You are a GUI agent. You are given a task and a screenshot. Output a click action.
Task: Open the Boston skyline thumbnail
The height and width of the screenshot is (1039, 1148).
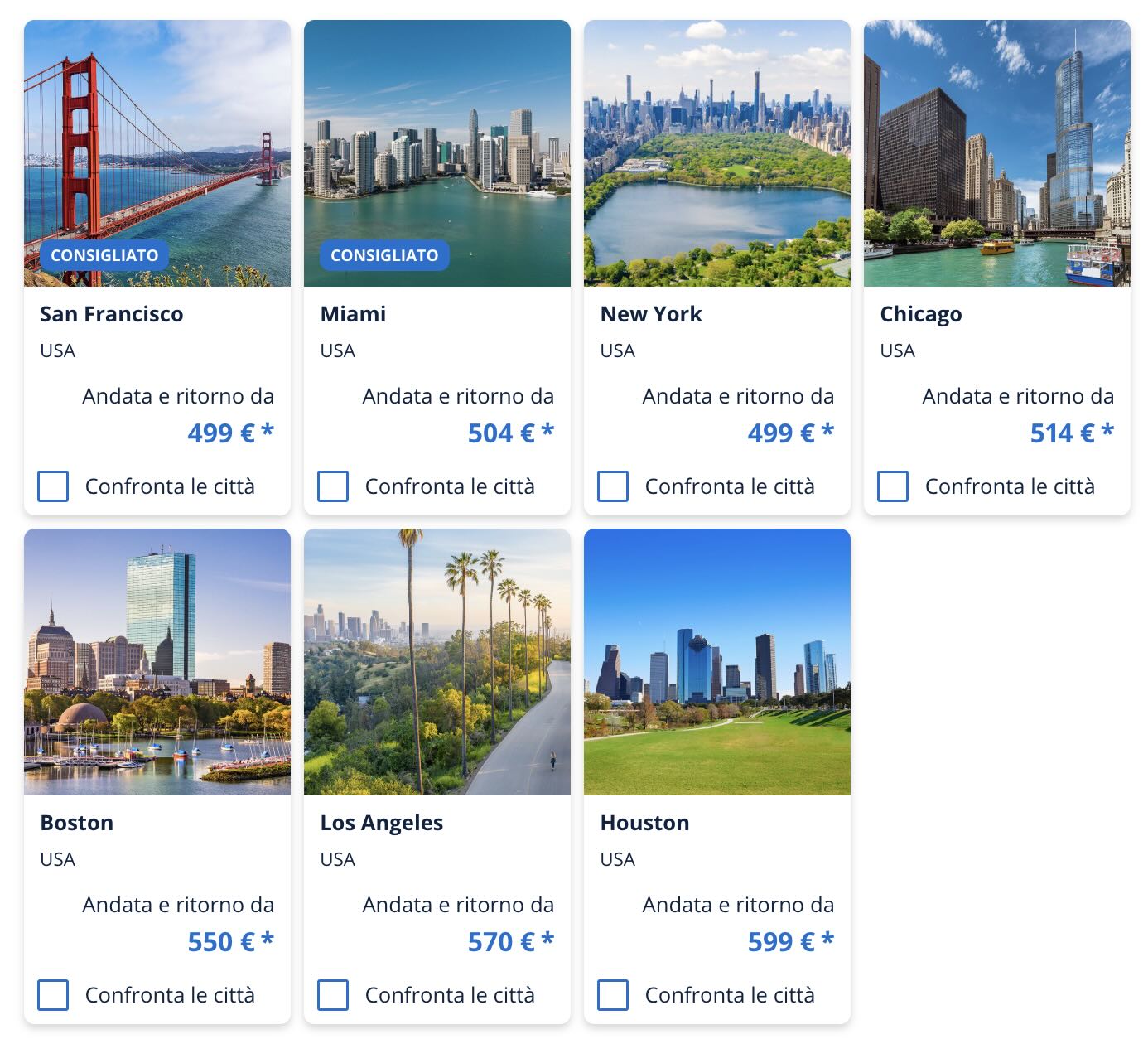(x=157, y=659)
